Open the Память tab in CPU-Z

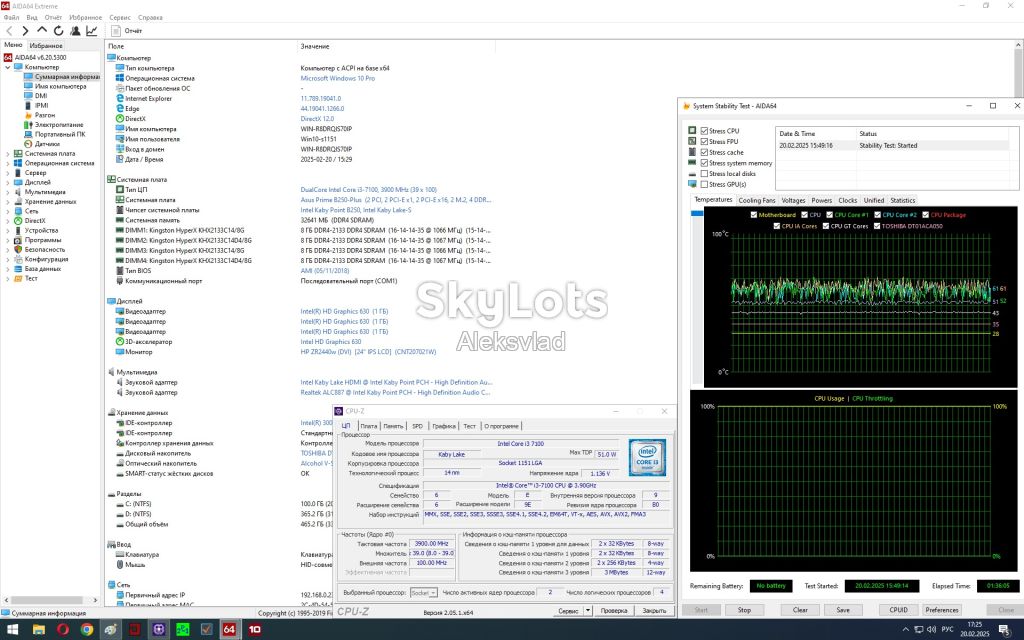pos(393,426)
